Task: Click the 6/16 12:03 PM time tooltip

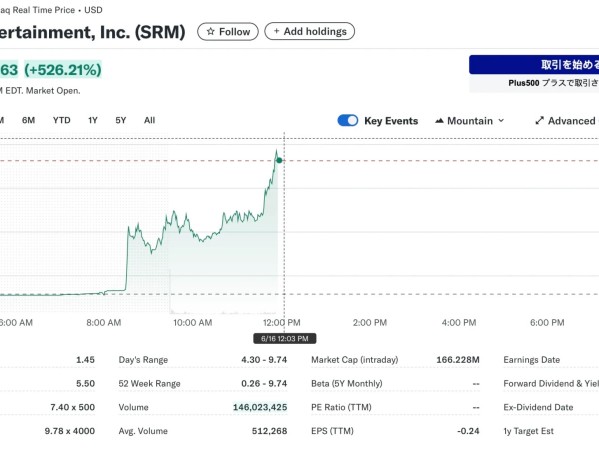Action: pos(285,338)
